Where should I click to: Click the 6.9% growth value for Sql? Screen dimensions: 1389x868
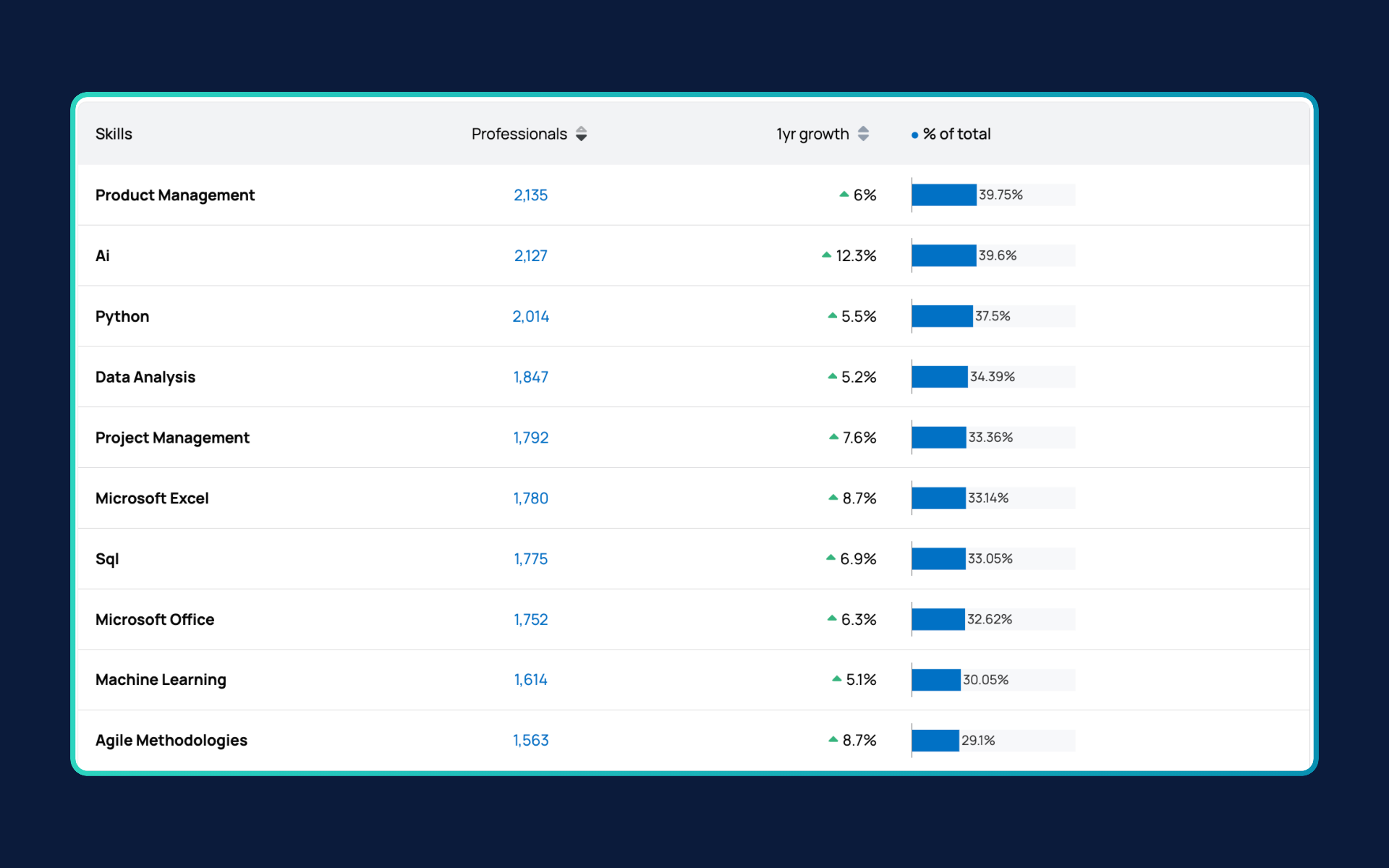coord(858,559)
